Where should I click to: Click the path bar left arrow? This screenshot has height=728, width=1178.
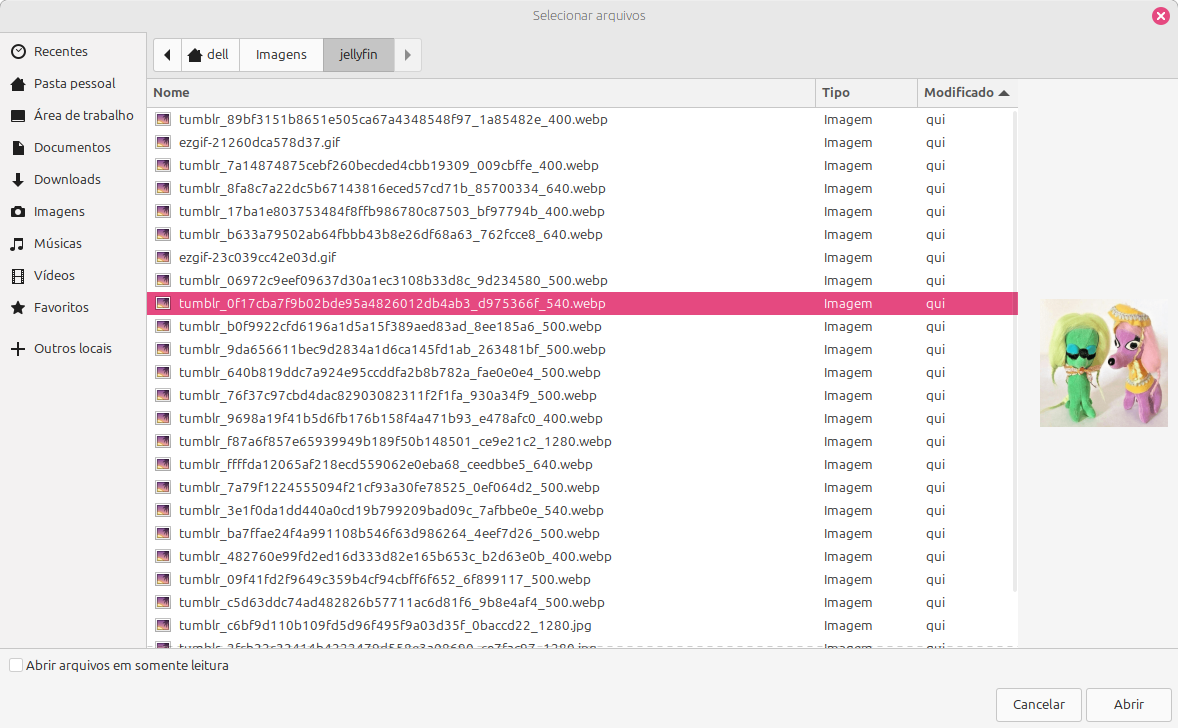(167, 55)
